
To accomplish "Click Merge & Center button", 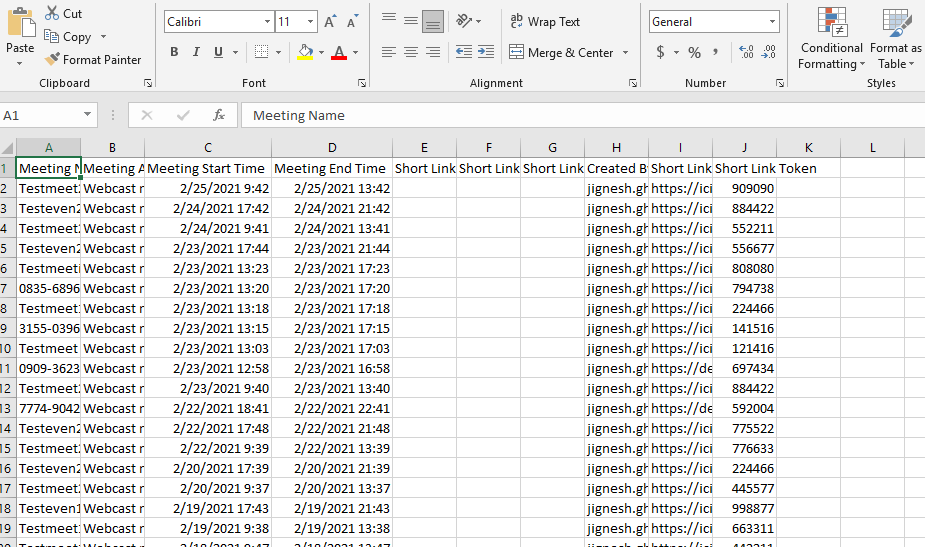I will 561,53.
